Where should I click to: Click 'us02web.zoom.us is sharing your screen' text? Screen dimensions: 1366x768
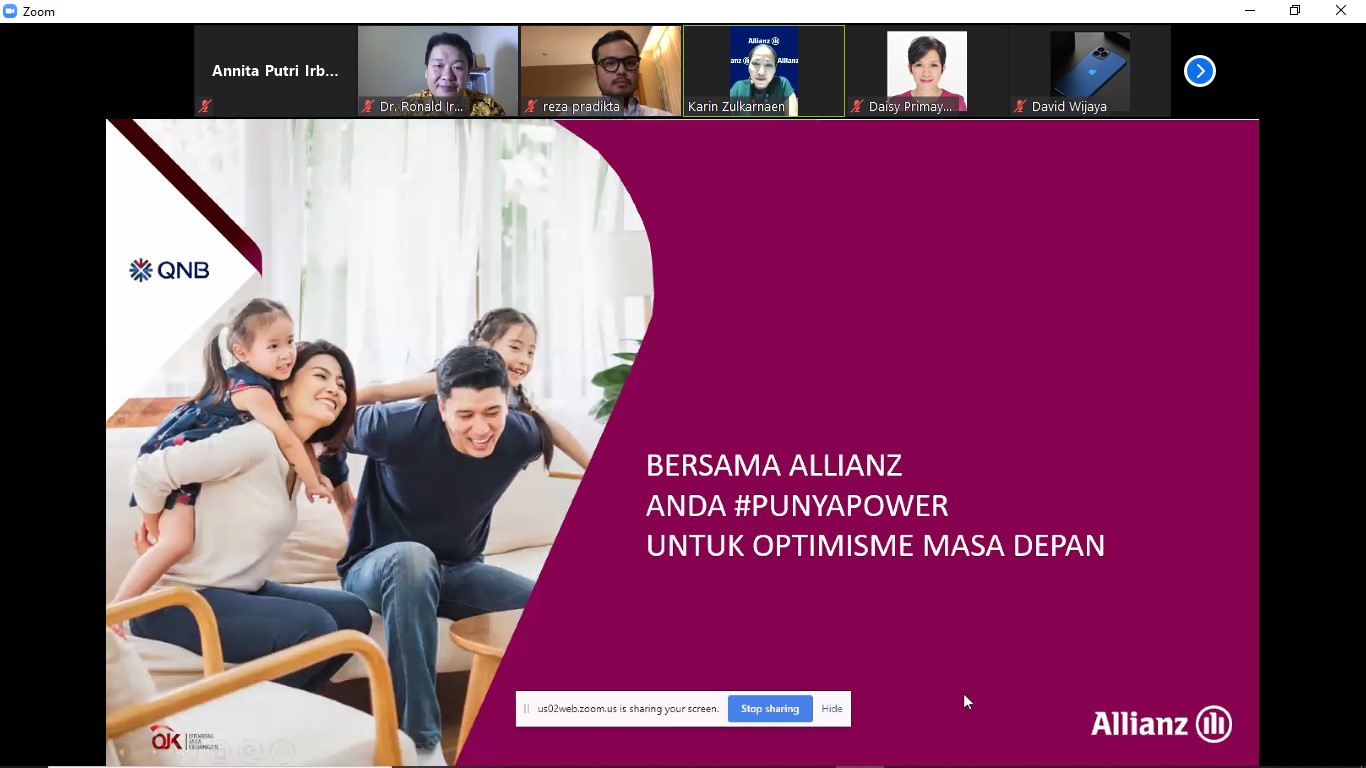point(628,709)
